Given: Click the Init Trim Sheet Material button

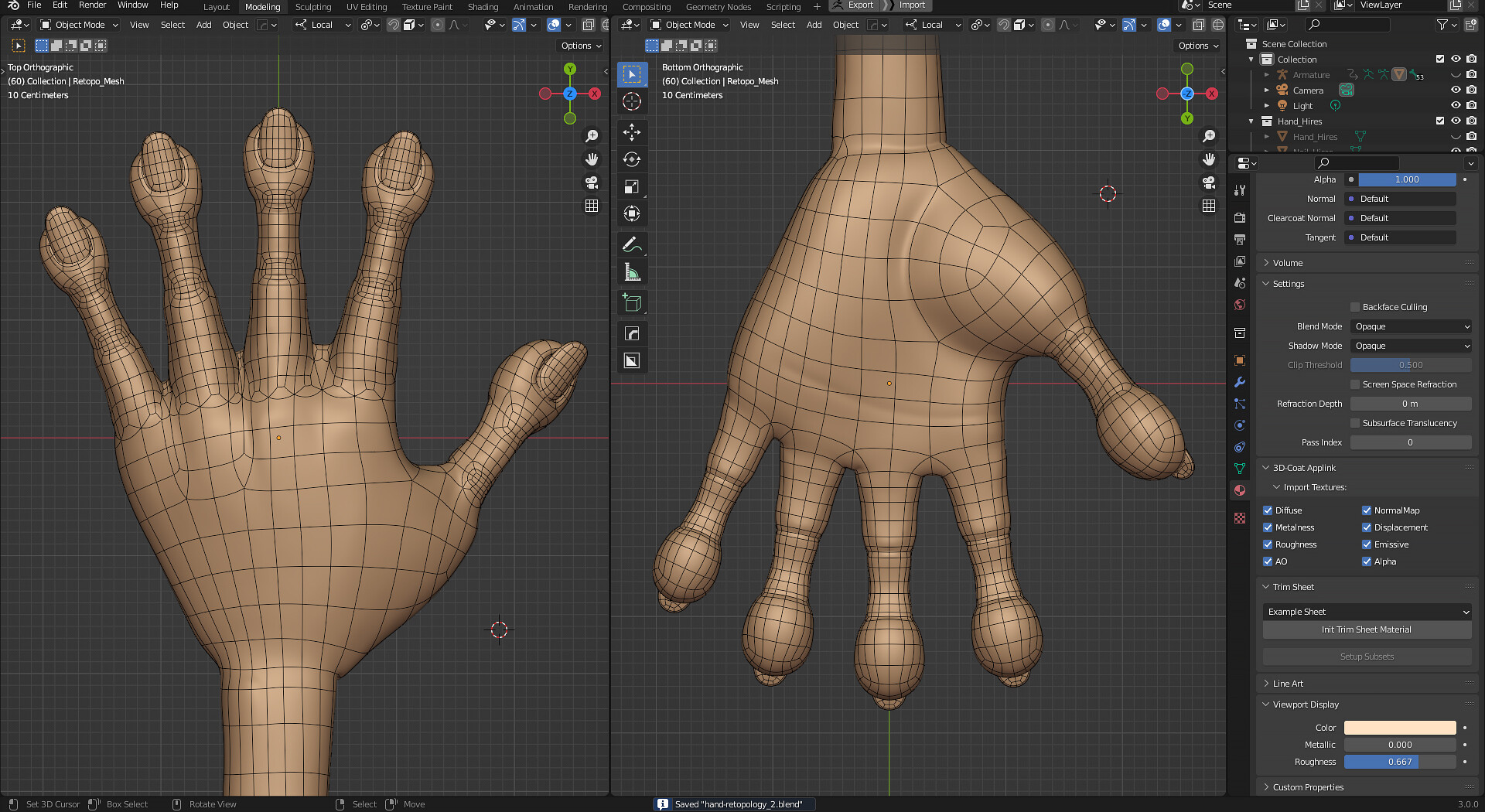Looking at the screenshot, I should pyautogui.click(x=1367, y=629).
